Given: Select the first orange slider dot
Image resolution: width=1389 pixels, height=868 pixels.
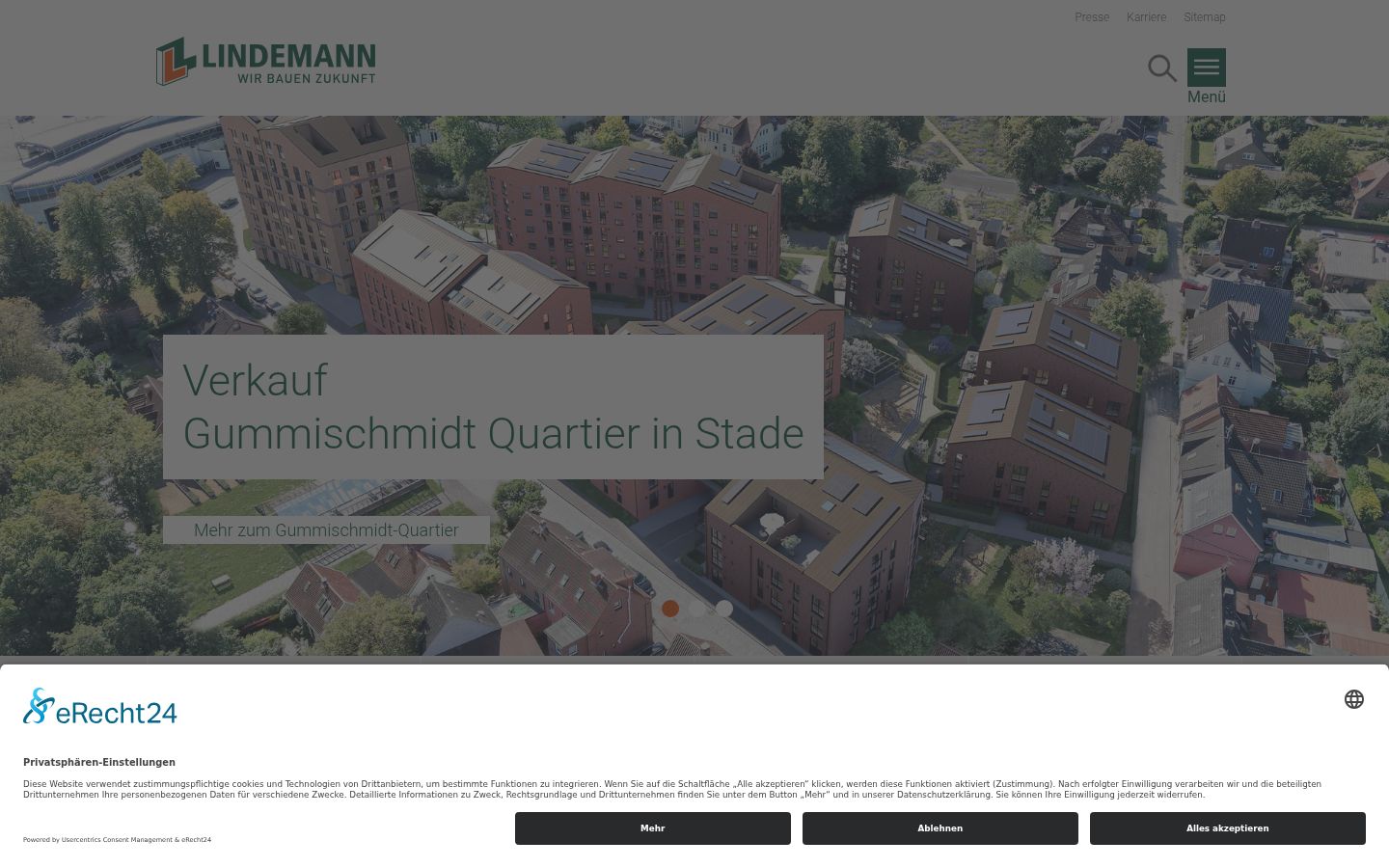Looking at the screenshot, I should (x=670, y=609).
